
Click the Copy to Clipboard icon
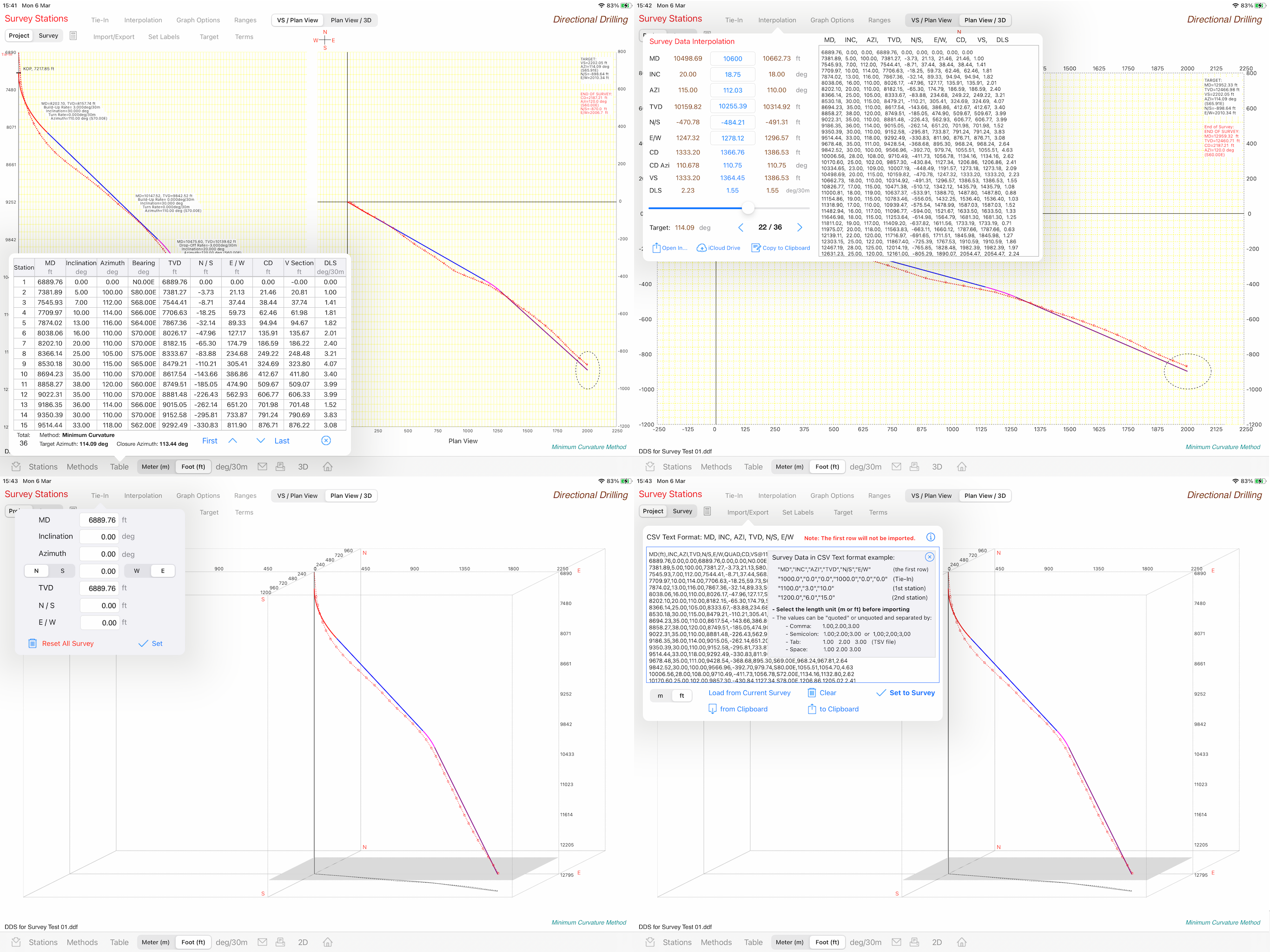click(x=755, y=248)
